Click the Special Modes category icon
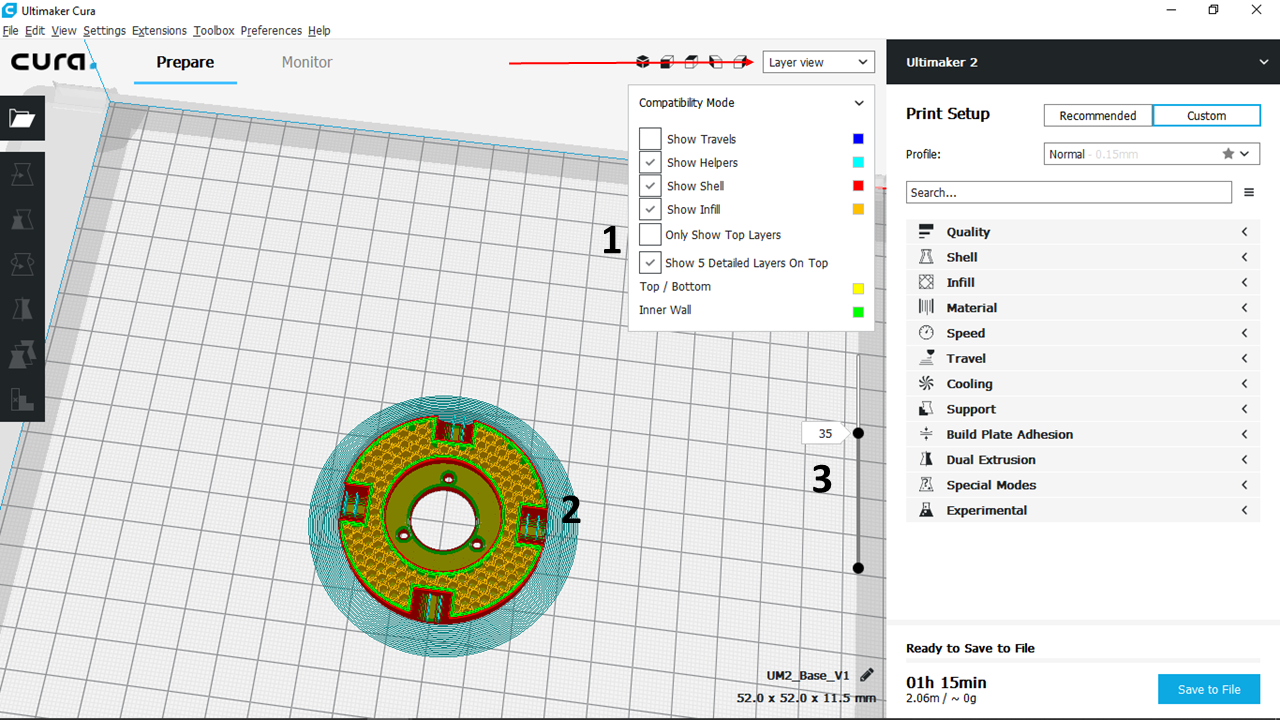 (926, 485)
